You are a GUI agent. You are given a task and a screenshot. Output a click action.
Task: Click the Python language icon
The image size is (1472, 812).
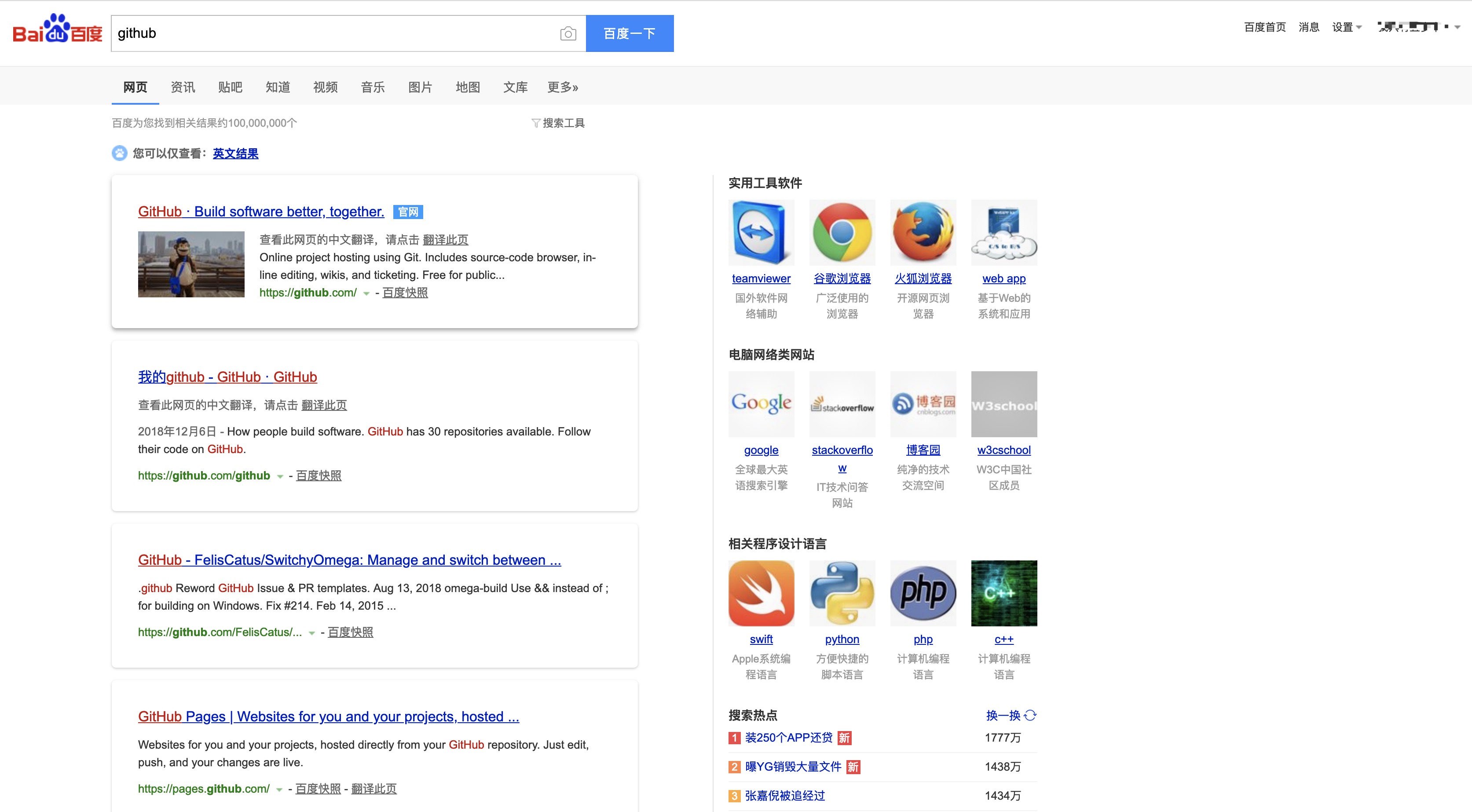(842, 593)
